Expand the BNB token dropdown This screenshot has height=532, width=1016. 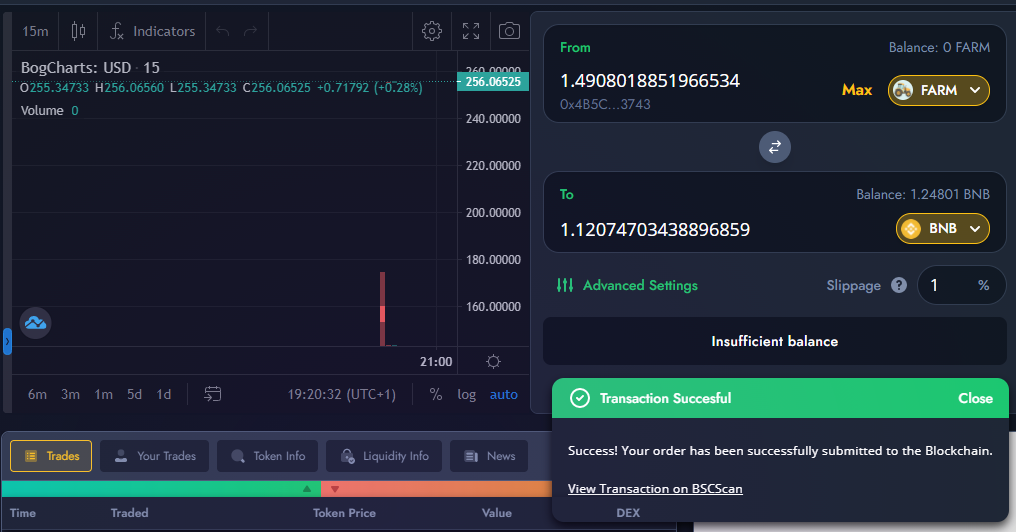[943, 229]
